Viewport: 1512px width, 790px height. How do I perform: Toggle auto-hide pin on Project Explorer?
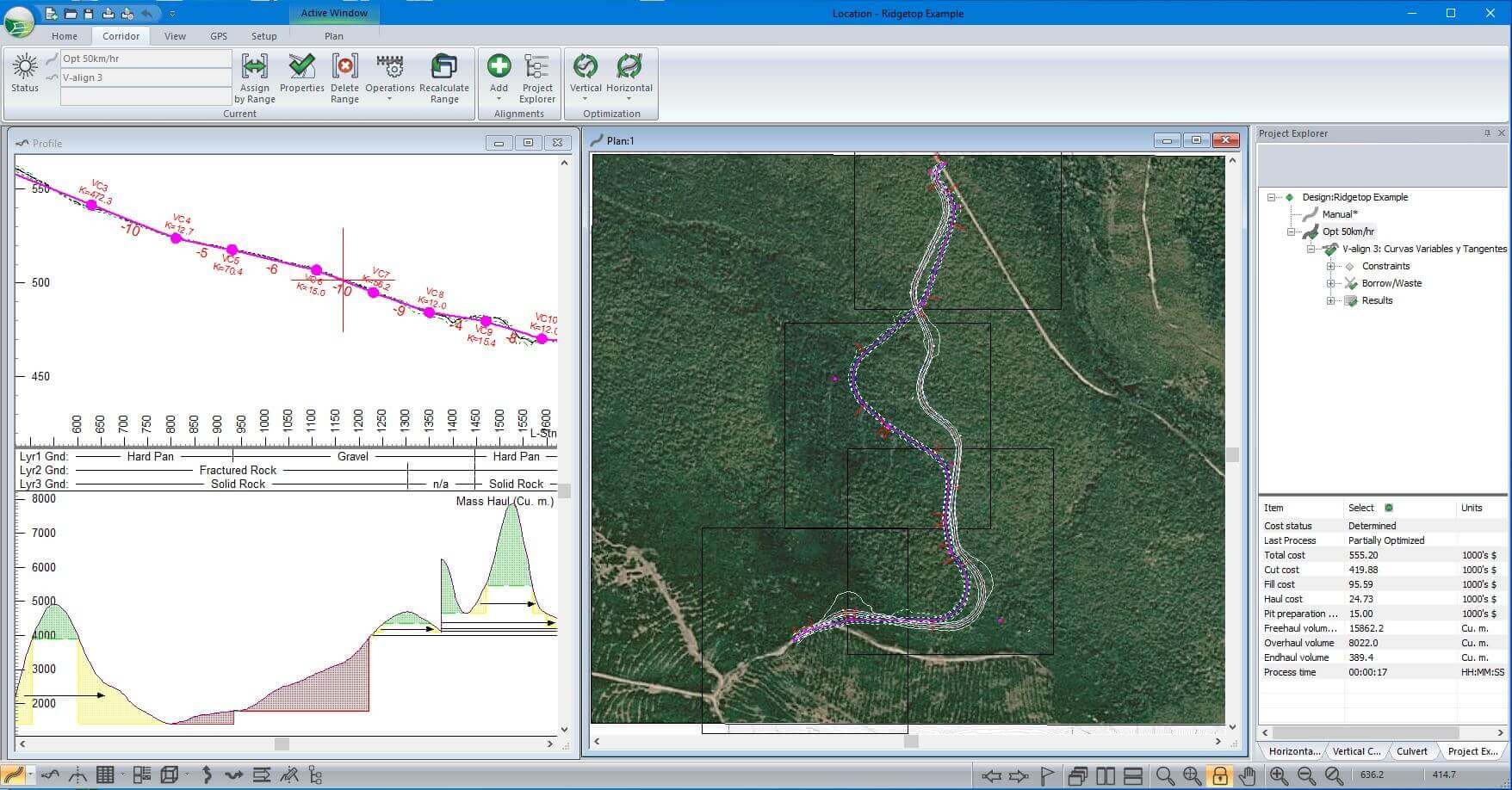click(1487, 133)
